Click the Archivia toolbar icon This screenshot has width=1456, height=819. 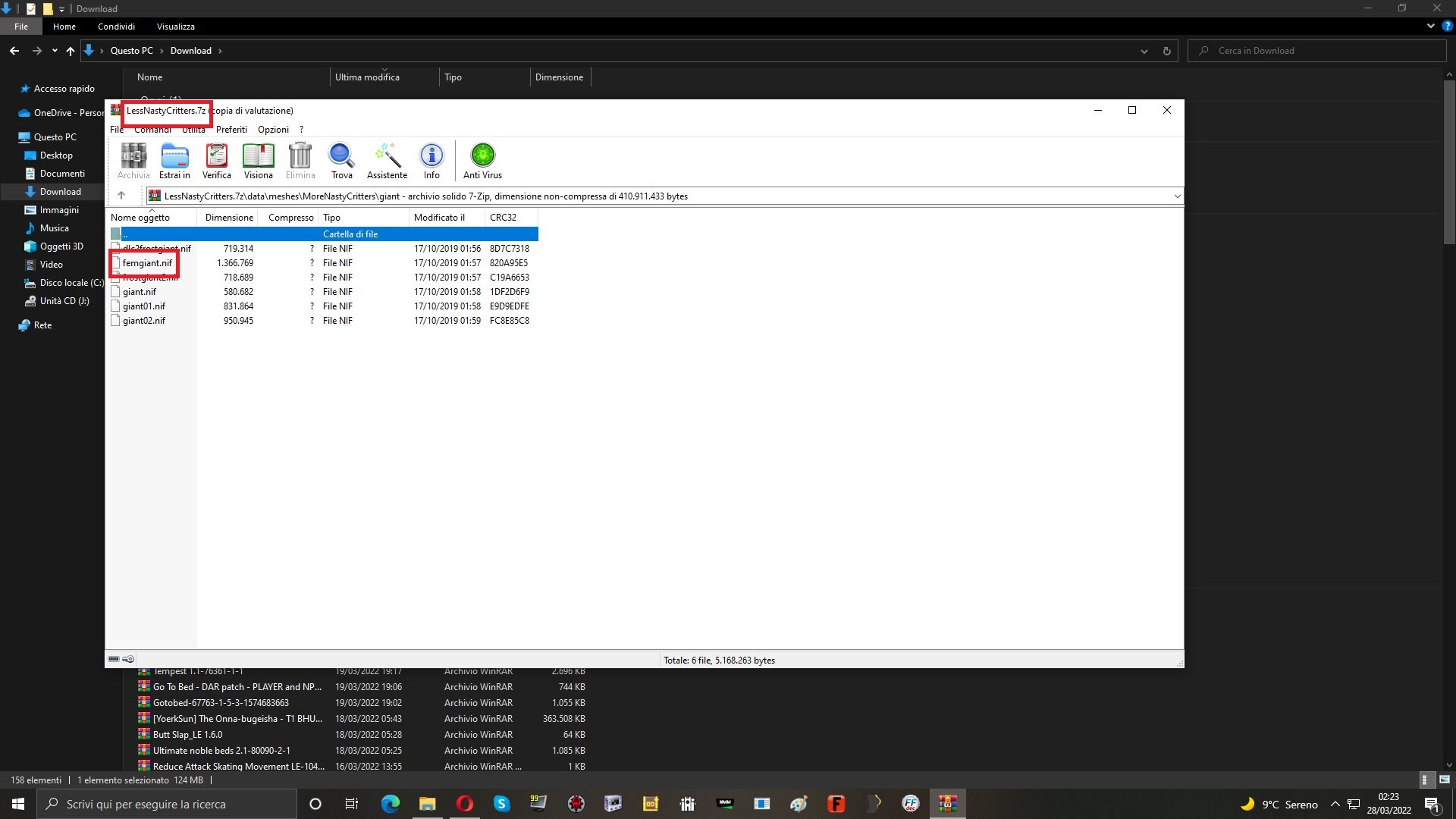click(x=133, y=161)
